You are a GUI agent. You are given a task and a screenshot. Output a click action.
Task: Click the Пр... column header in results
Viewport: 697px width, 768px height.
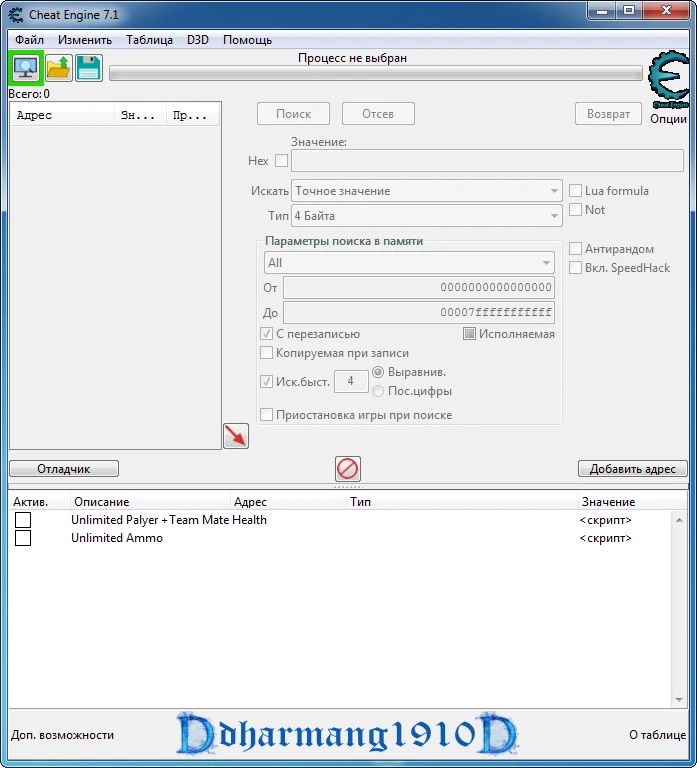[x=193, y=115]
